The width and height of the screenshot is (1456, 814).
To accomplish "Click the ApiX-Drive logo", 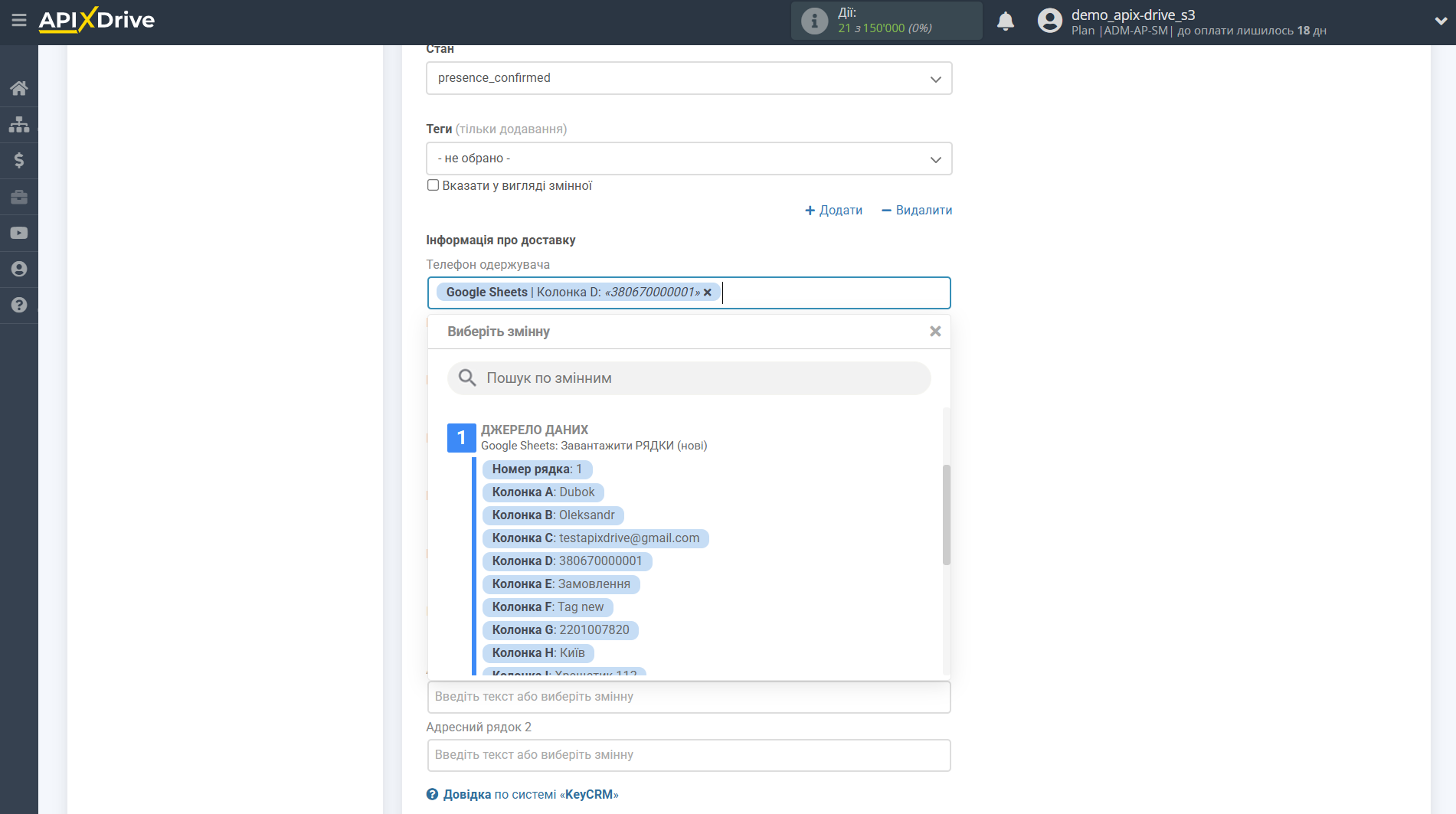I will (97, 20).
